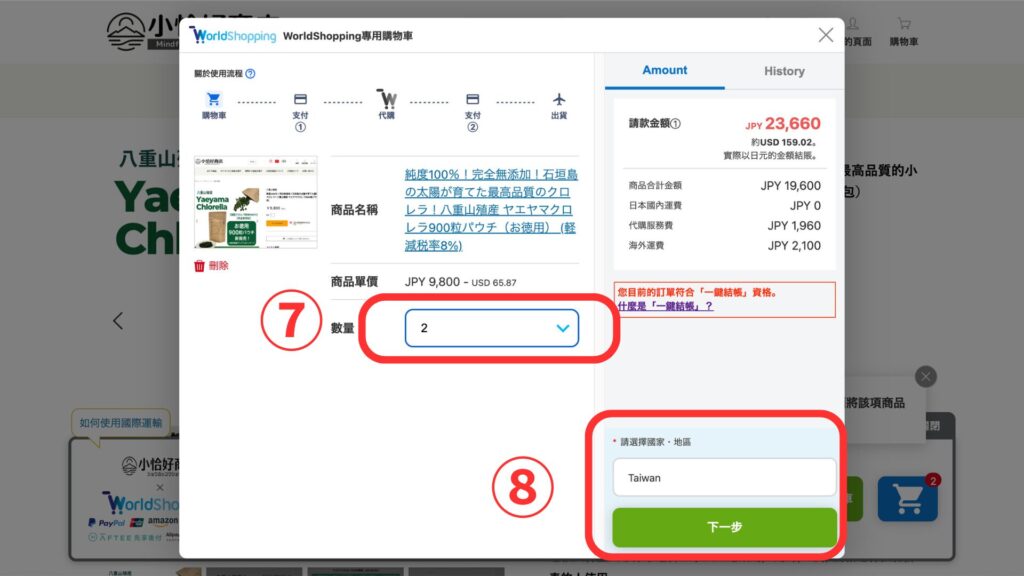1024x576 pixels.
Task: Click the help icon beside 關於使用流程
Action: point(250,73)
